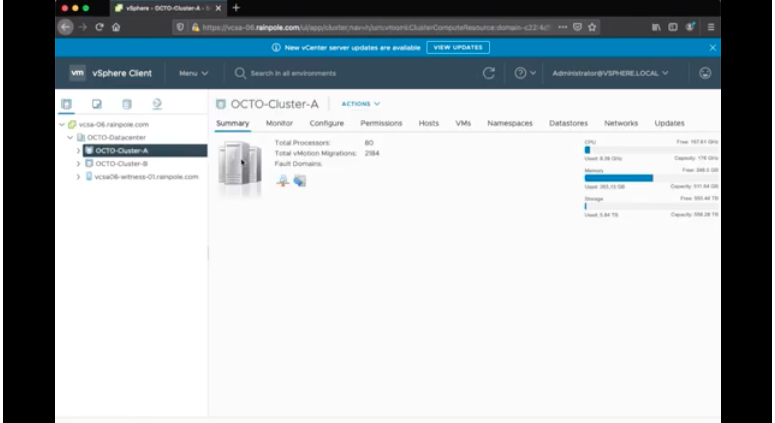Click the DRS scale icon under Fault Domains
Viewport: 775px width, 423px height.
point(283,181)
